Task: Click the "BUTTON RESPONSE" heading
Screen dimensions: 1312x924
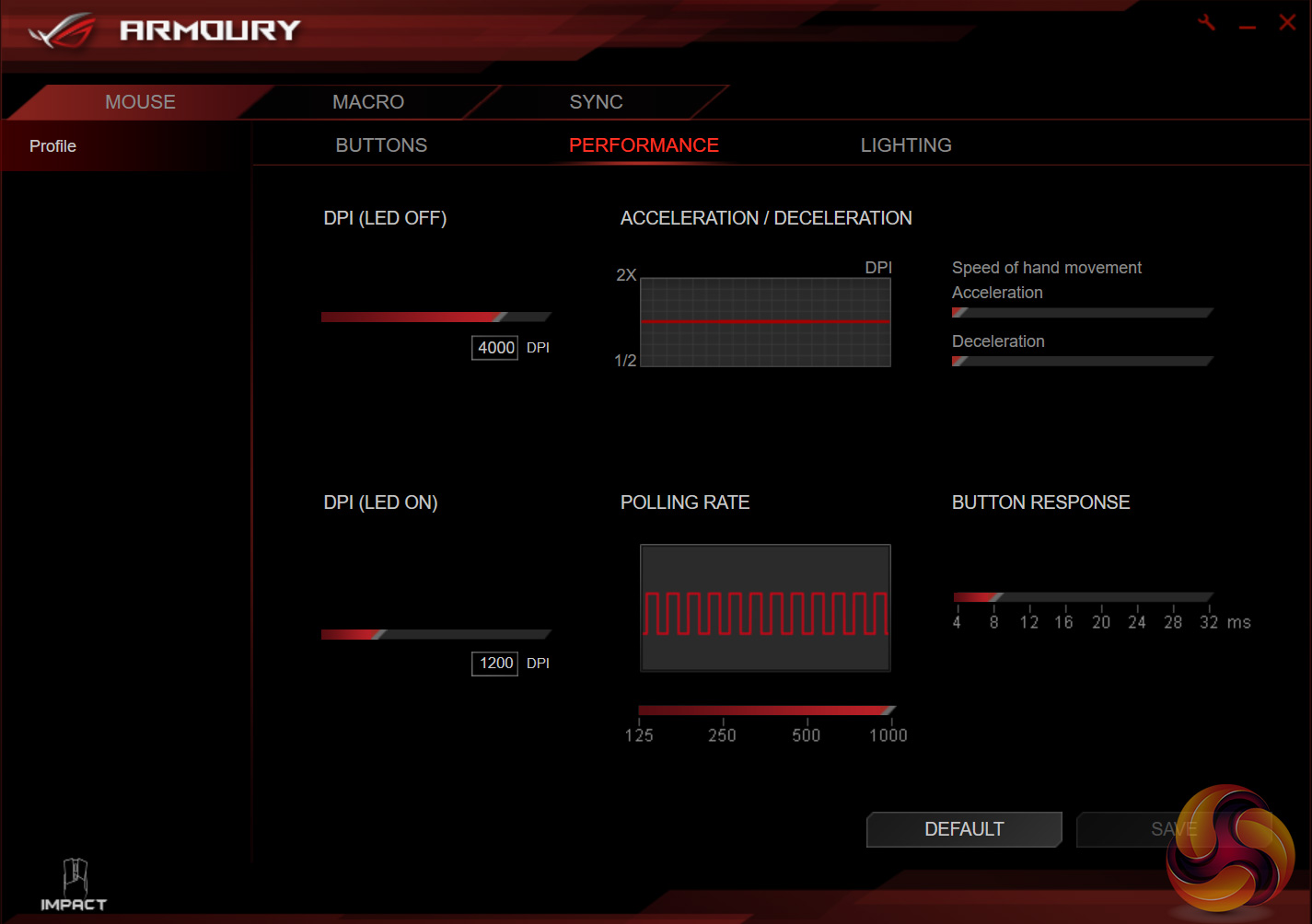Action: [x=1040, y=502]
